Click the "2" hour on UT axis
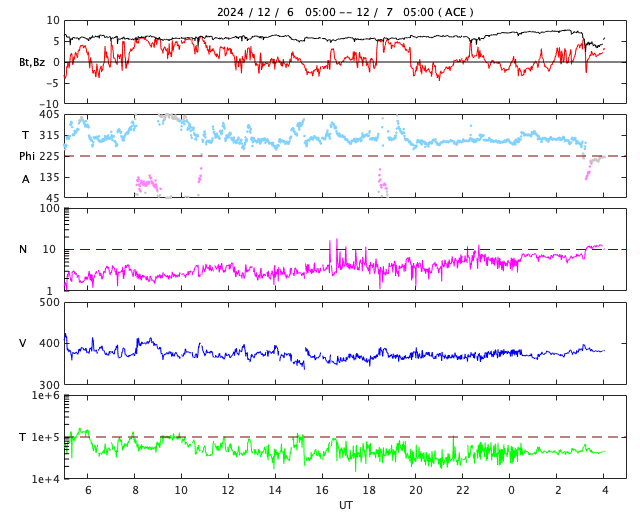640x512 pixels. [558, 490]
